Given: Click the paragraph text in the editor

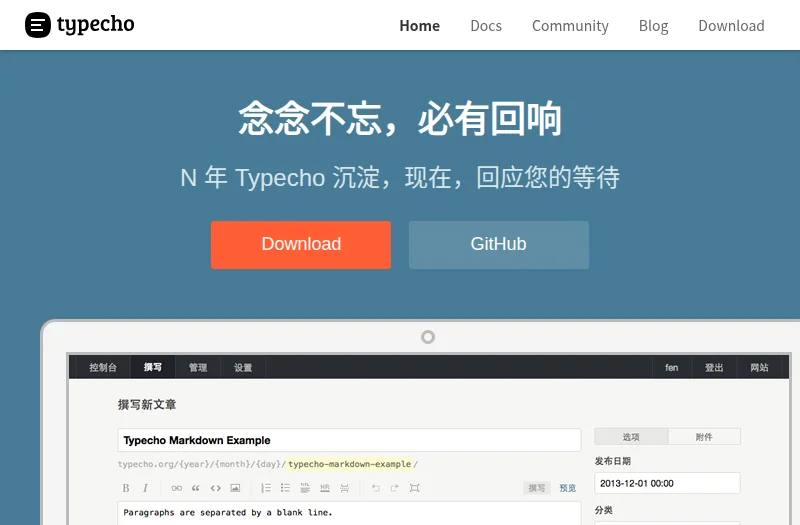Looking at the screenshot, I should (x=228, y=512).
